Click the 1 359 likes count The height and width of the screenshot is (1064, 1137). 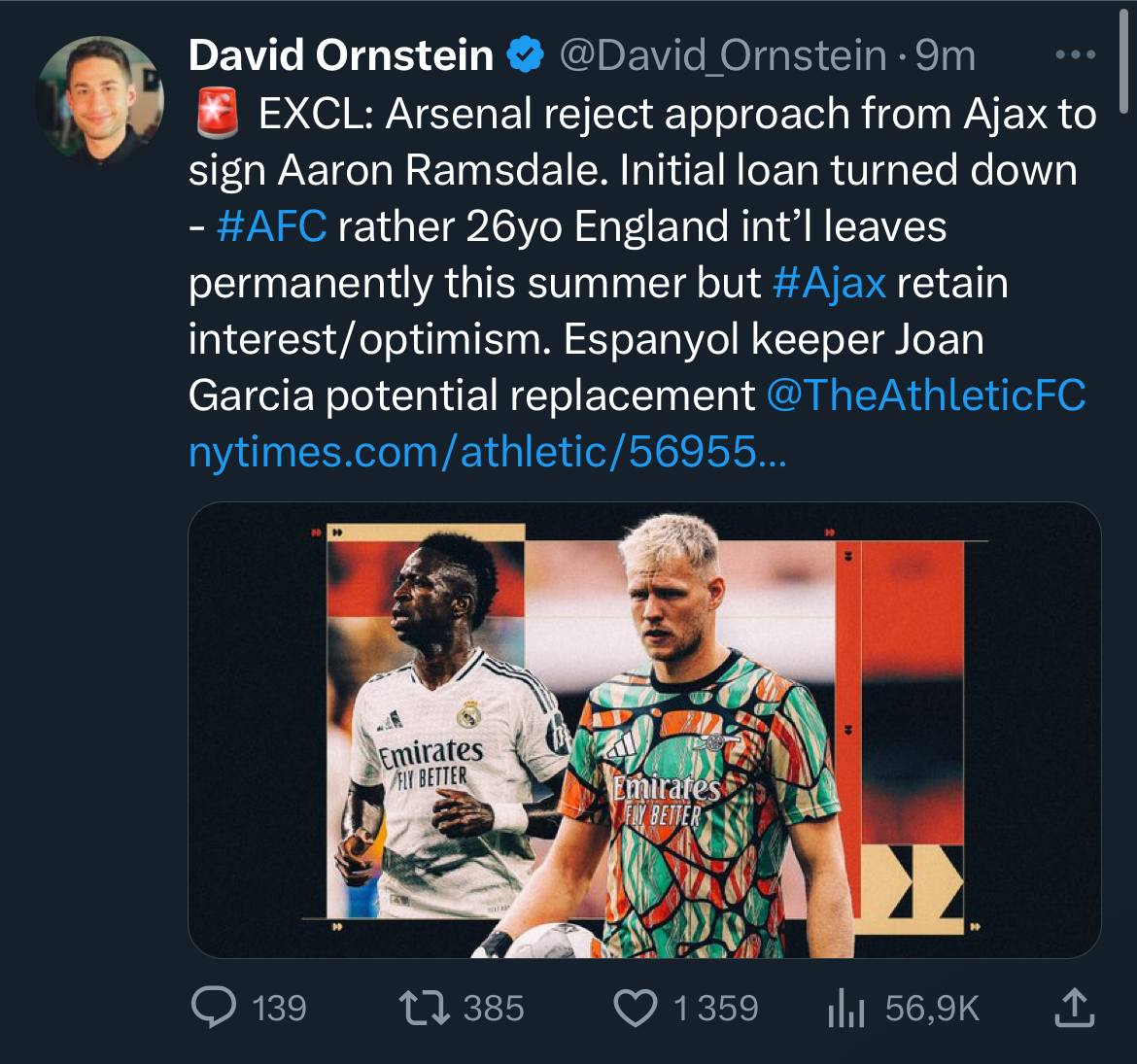pos(715,1009)
